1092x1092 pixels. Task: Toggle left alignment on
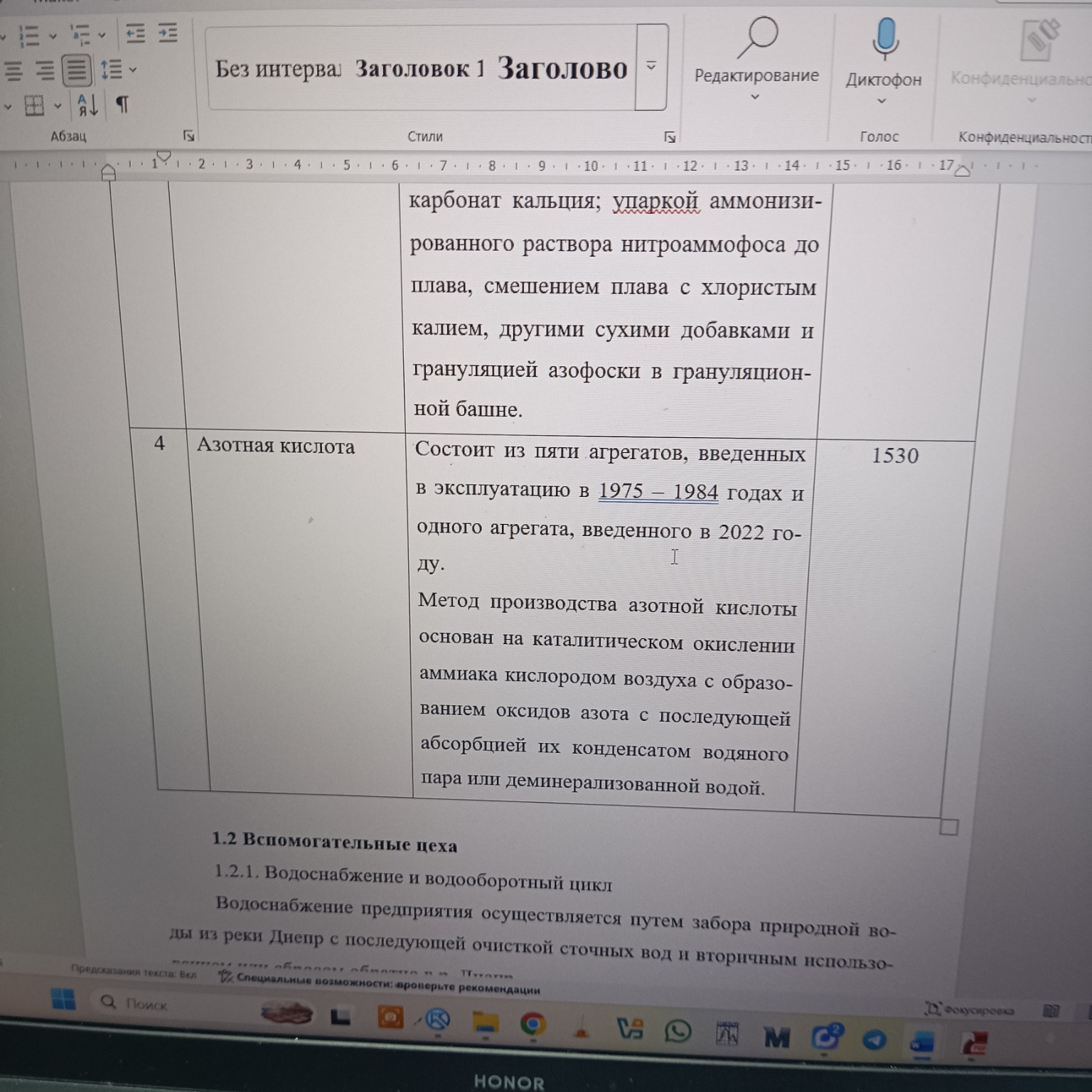pos(12,70)
